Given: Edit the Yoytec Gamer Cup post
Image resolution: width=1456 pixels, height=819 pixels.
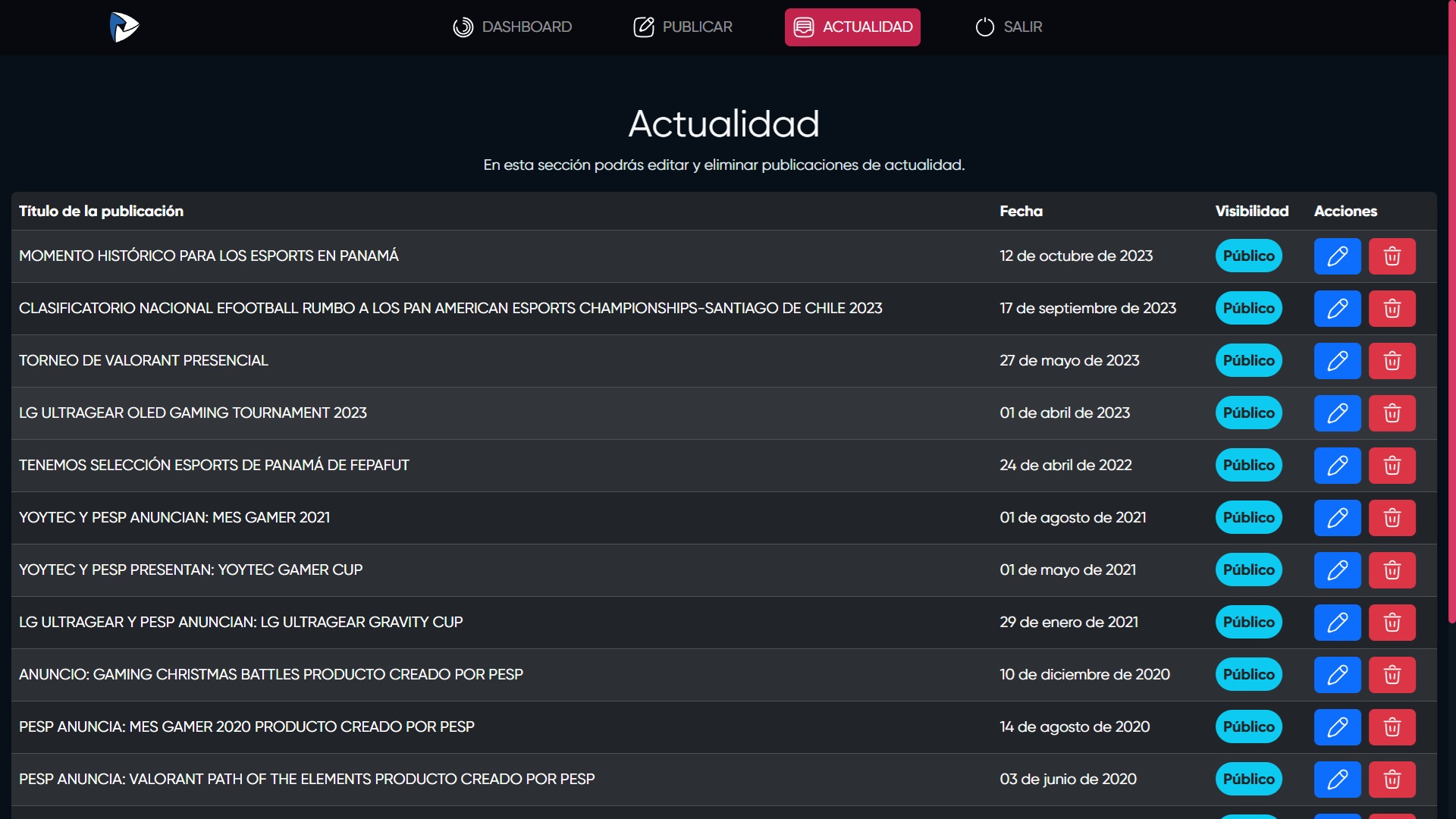Looking at the screenshot, I should pos(1338,570).
